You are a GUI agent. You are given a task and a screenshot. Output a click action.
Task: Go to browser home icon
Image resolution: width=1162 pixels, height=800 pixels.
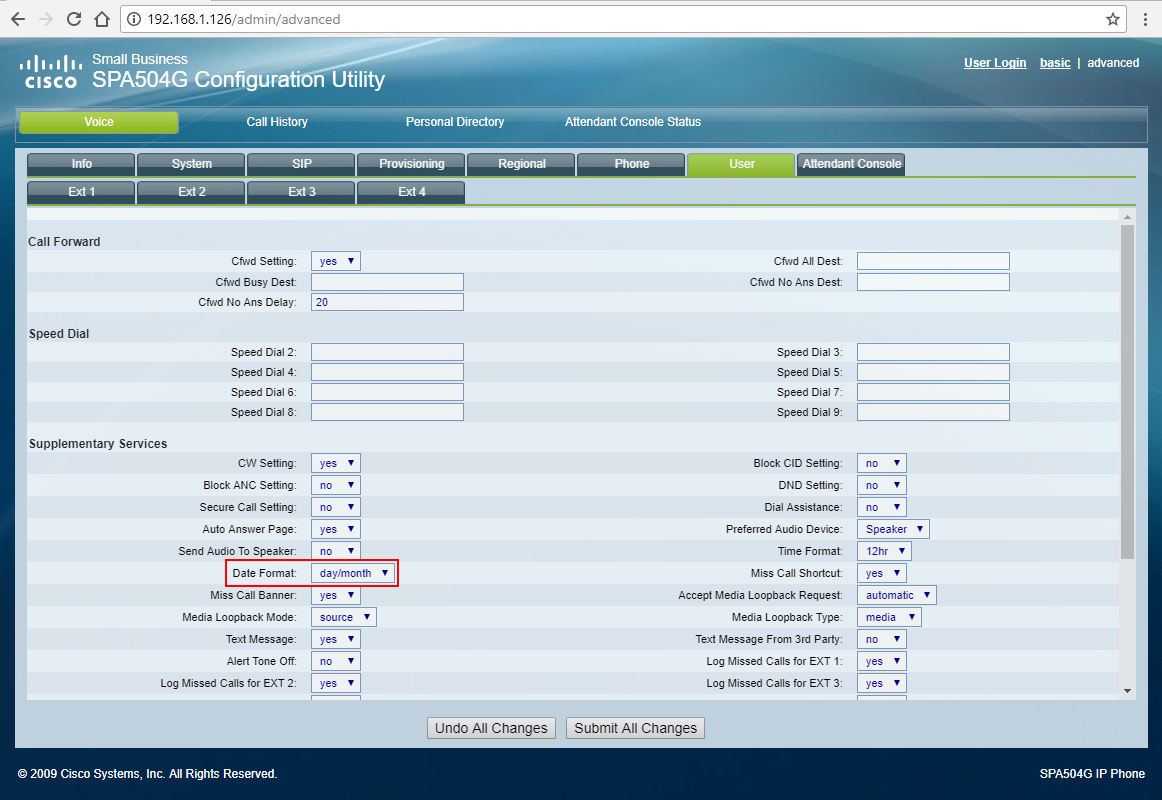point(102,19)
